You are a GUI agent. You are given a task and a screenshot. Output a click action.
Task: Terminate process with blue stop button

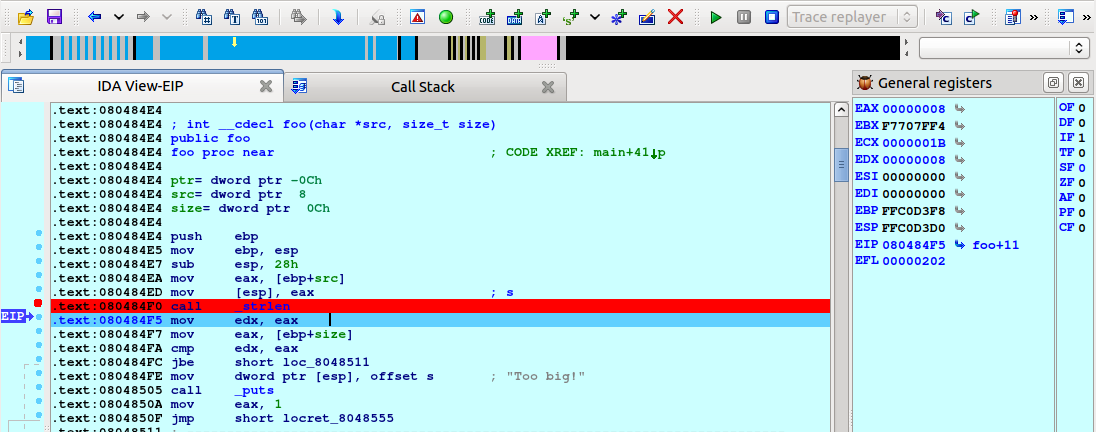pos(771,17)
